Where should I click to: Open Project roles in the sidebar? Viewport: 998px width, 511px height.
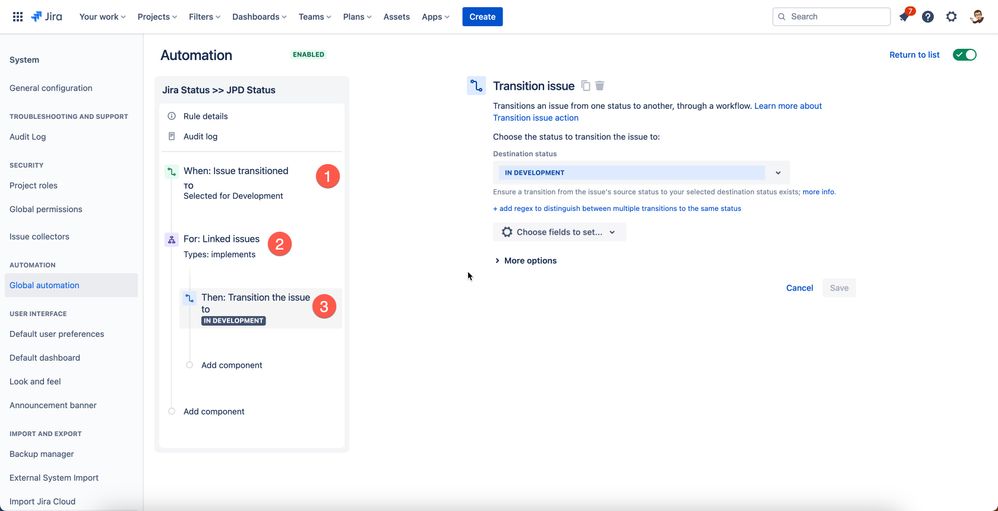point(33,186)
